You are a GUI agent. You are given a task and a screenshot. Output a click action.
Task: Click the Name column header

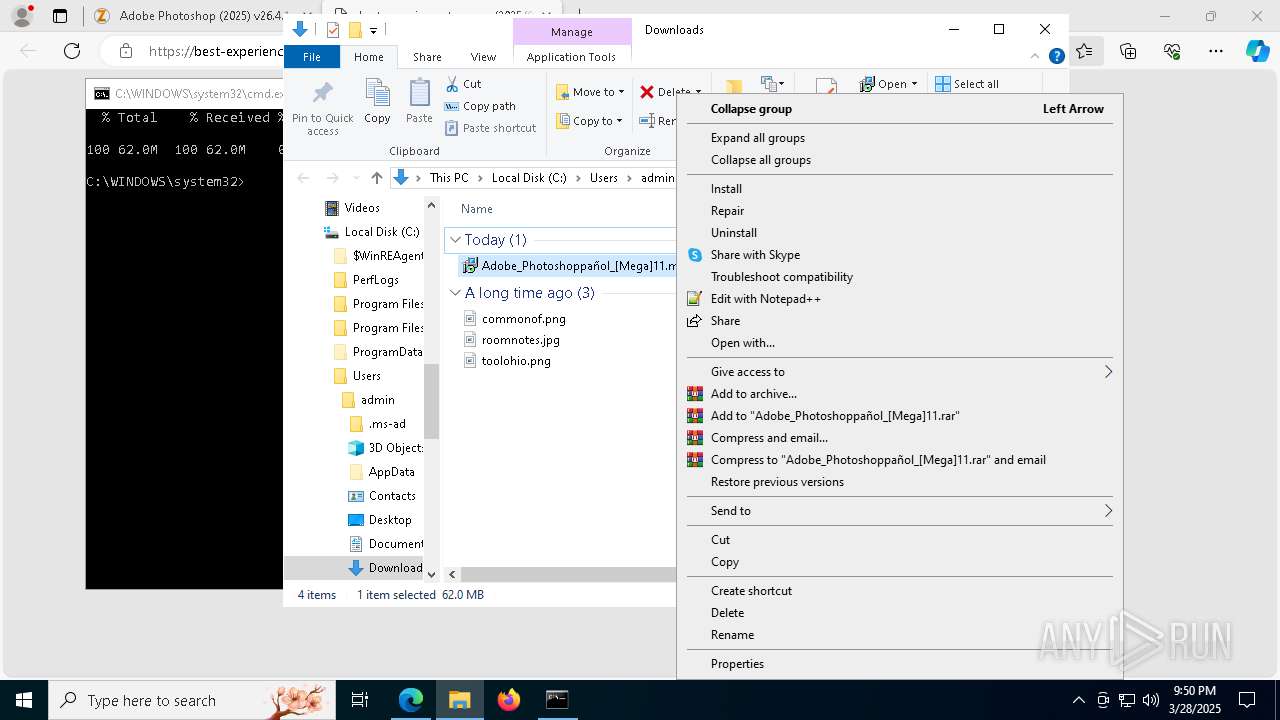pyautogui.click(x=477, y=209)
